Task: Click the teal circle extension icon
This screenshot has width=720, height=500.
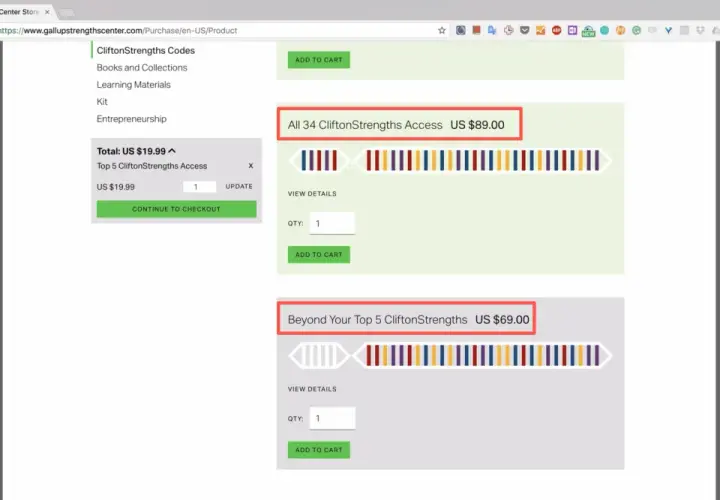Action: (x=604, y=30)
